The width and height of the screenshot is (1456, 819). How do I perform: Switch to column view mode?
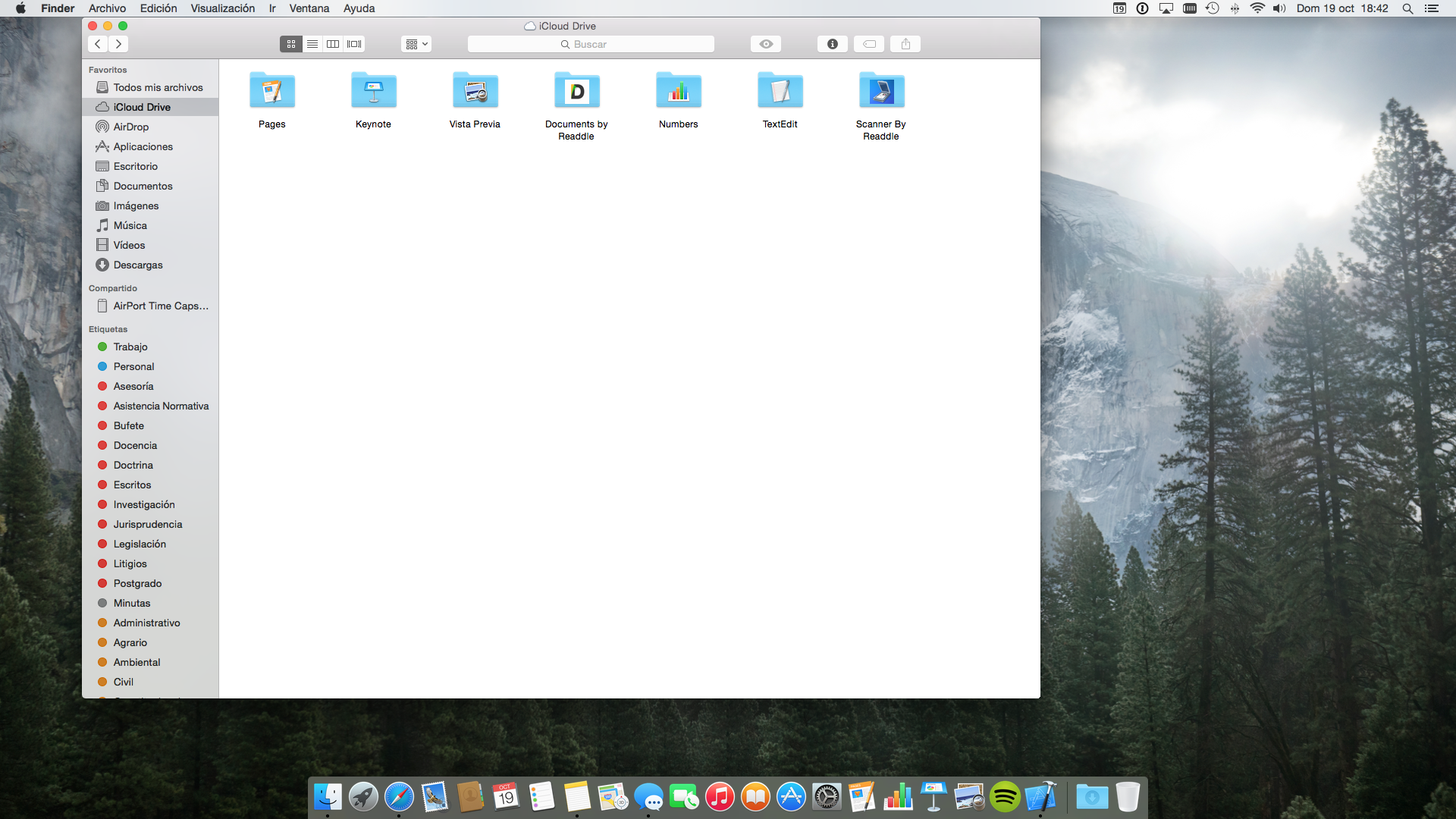(x=333, y=44)
